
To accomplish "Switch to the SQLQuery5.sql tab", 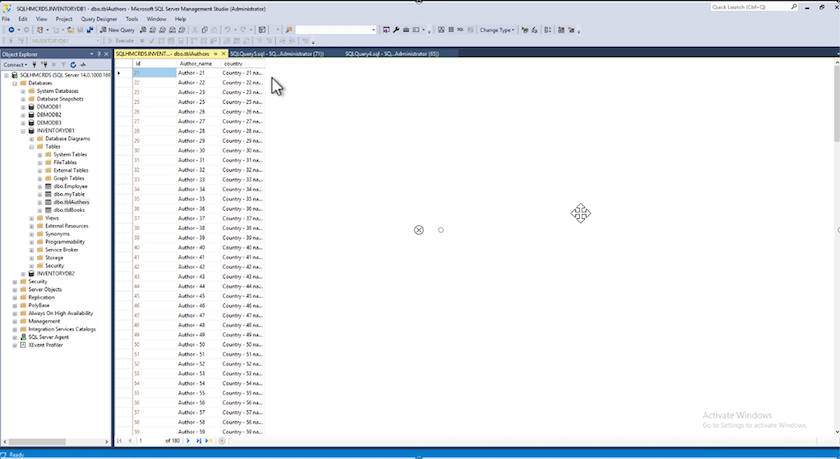I will coord(276,54).
